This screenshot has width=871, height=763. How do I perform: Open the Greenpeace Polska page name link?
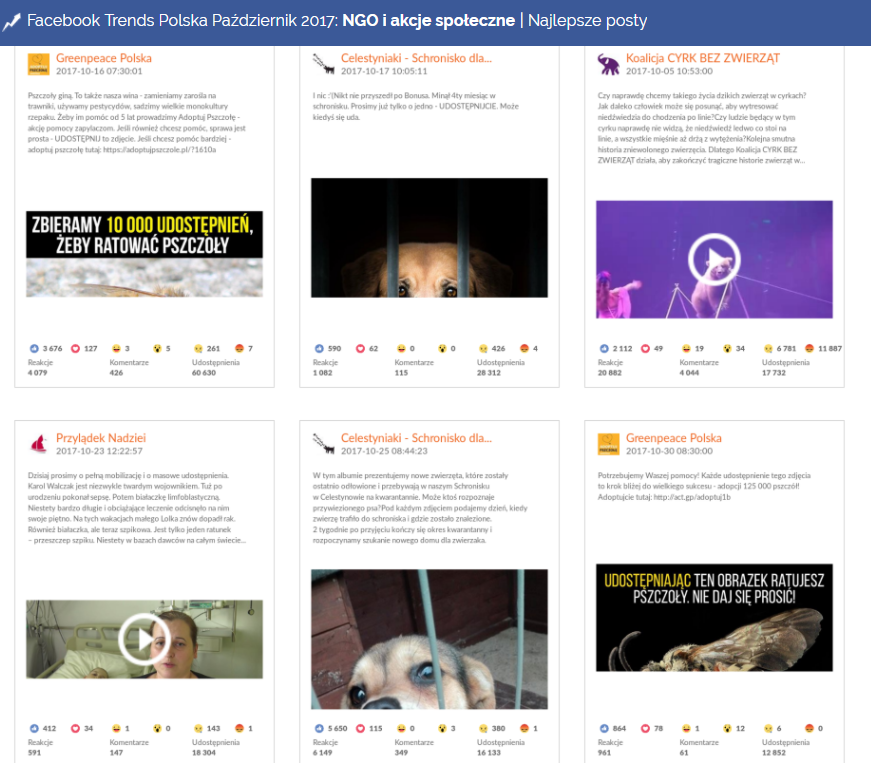(x=104, y=59)
